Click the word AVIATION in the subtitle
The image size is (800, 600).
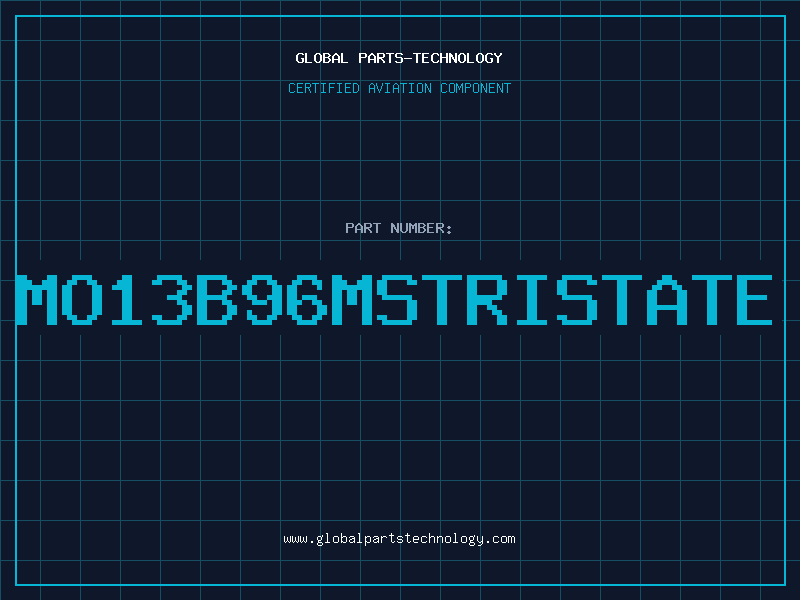[400, 88]
